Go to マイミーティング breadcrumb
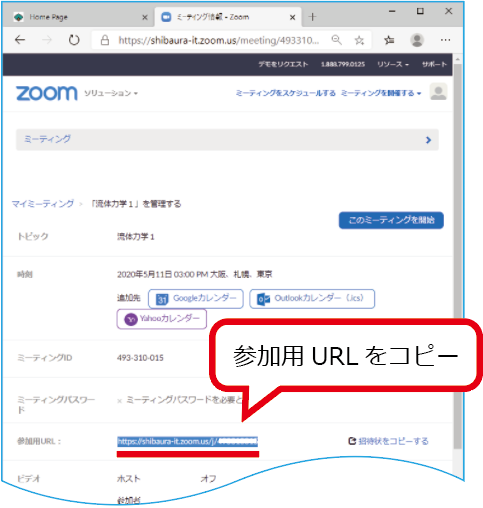This screenshot has height=508, width=483. [x=43, y=203]
